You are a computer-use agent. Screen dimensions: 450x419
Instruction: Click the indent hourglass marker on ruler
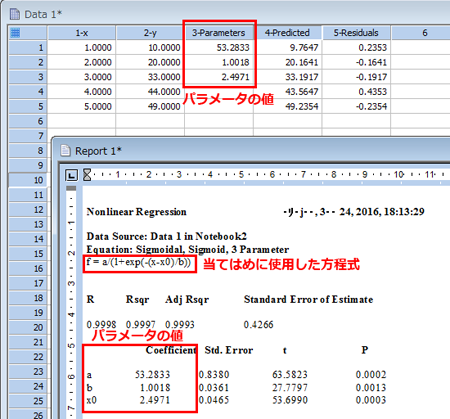tap(87, 174)
